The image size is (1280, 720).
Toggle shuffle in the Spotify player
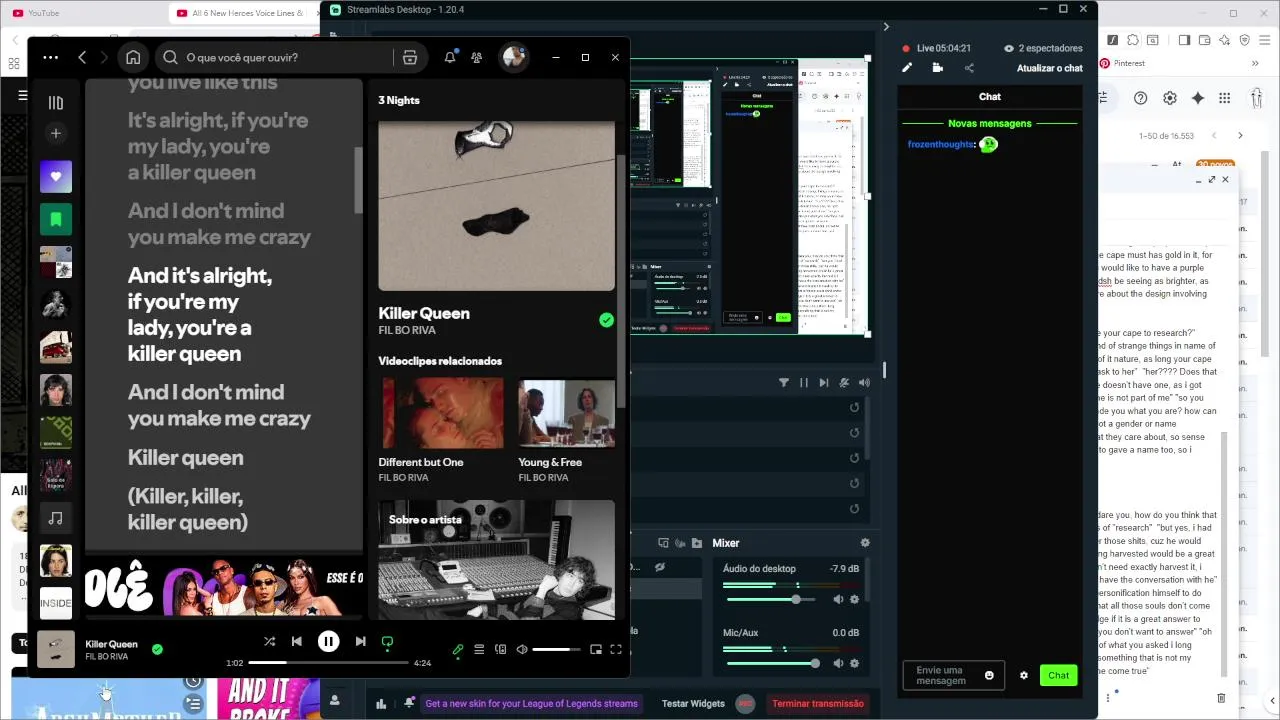[x=269, y=641]
